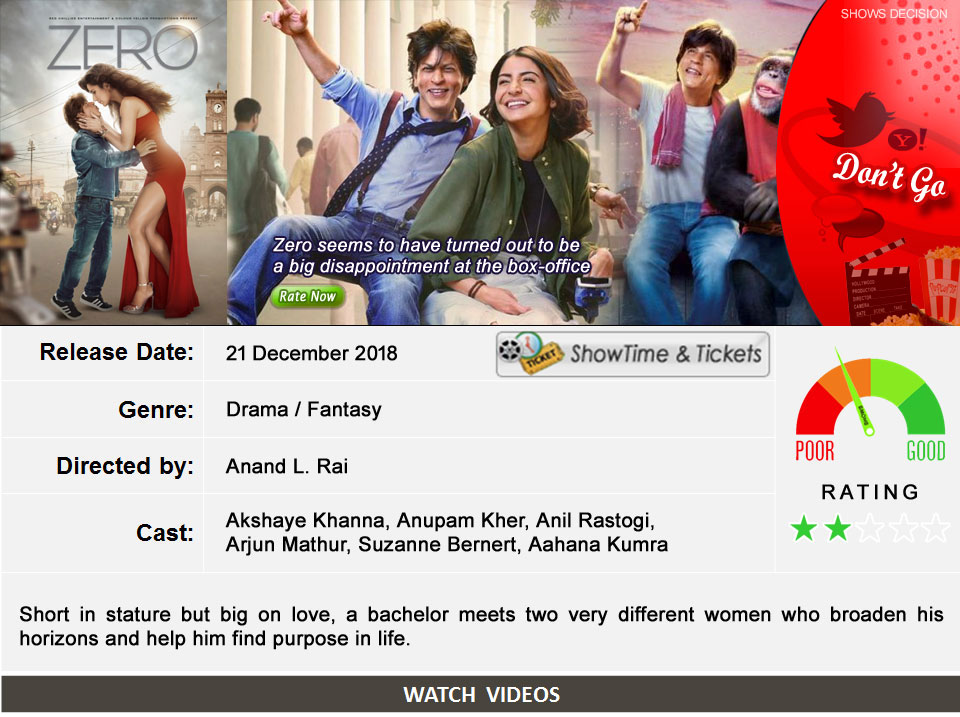This screenshot has width=960, height=717.
Task: Select the fifth empty rating star
Action: point(936,528)
